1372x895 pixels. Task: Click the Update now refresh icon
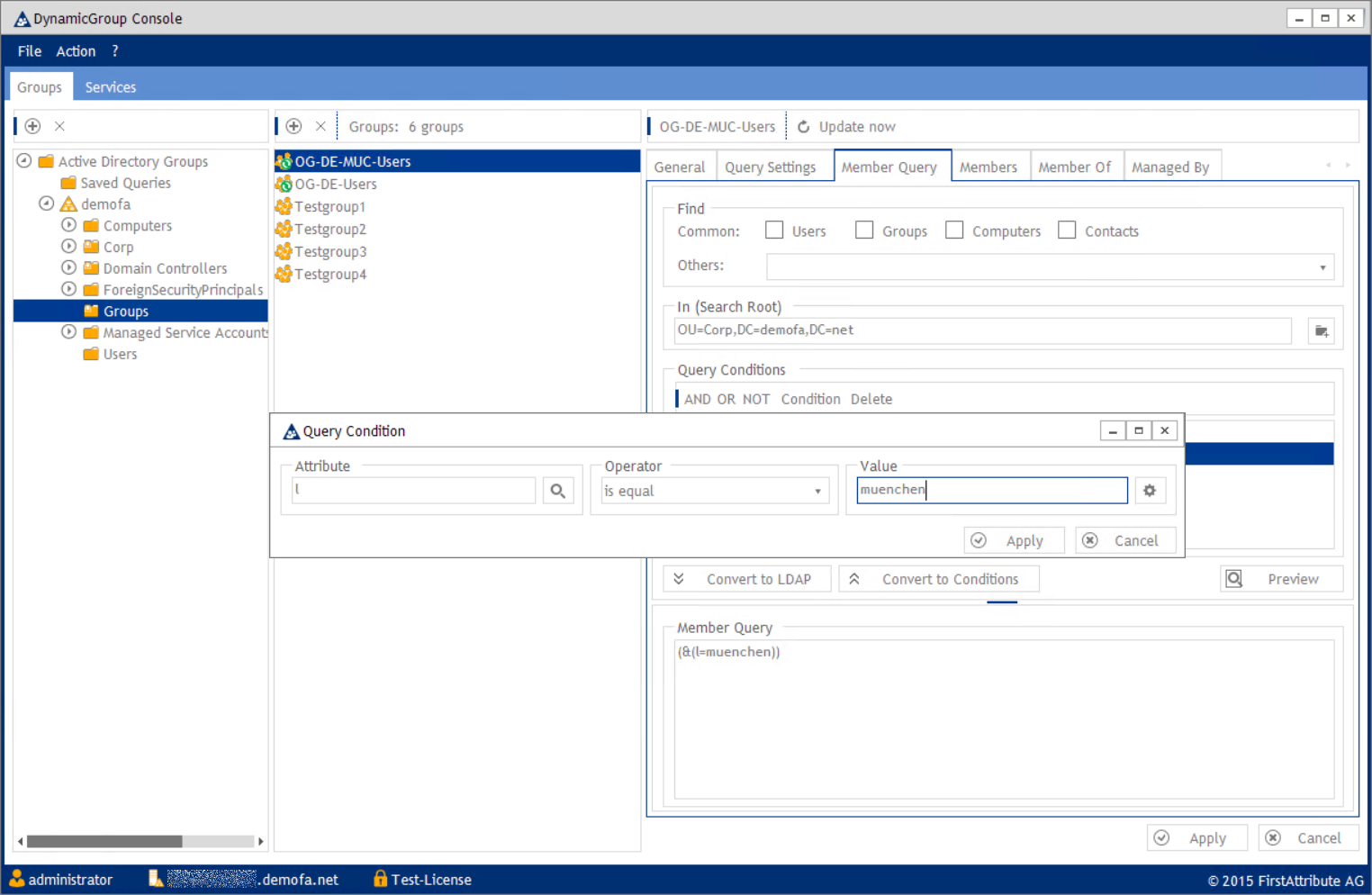(803, 127)
